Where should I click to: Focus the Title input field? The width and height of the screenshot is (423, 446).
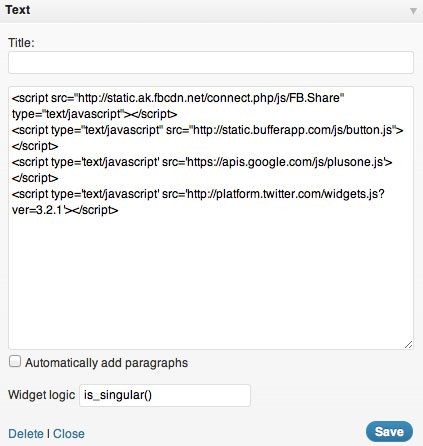[211, 62]
